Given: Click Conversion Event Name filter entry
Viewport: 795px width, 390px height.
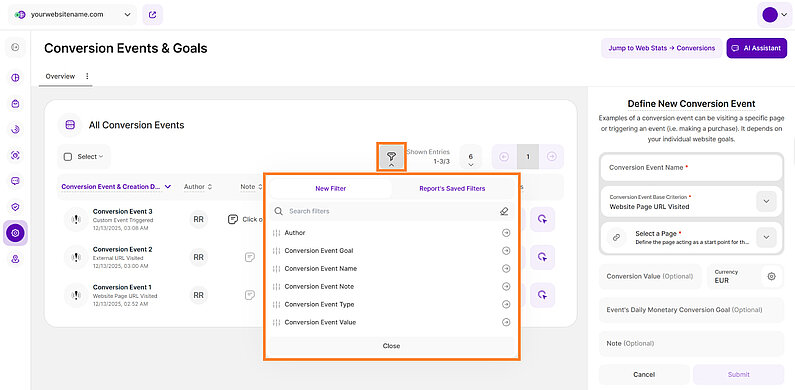Looking at the screenshot, I should [391, 268].
